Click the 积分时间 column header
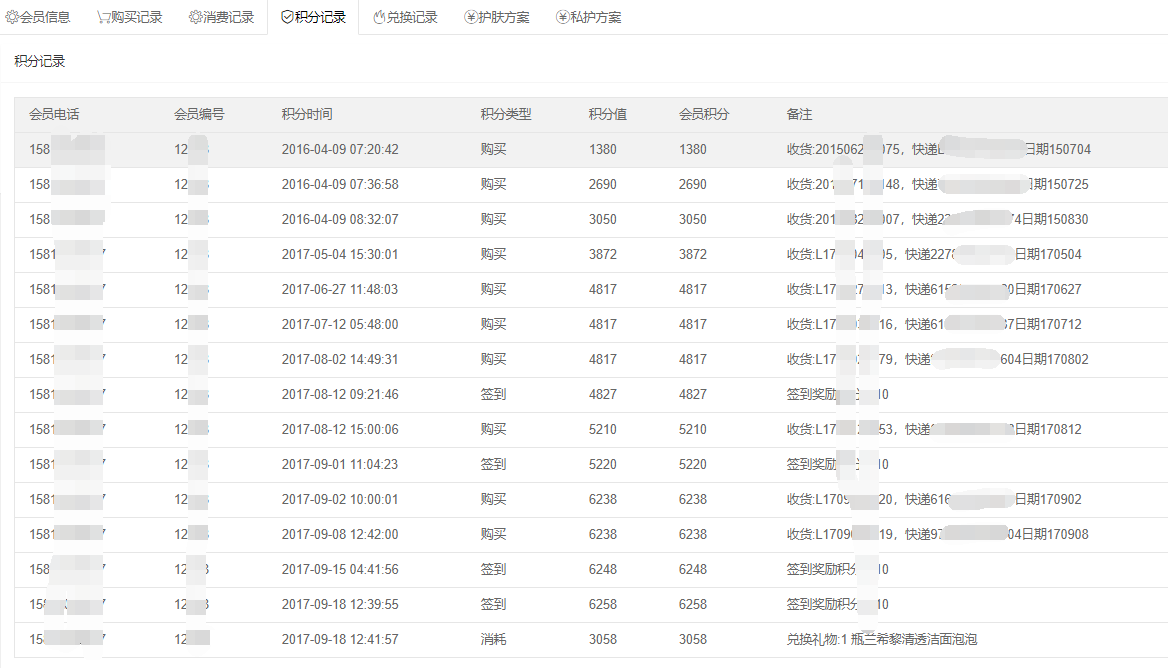The image size is (1168, 668). (307, 114)
